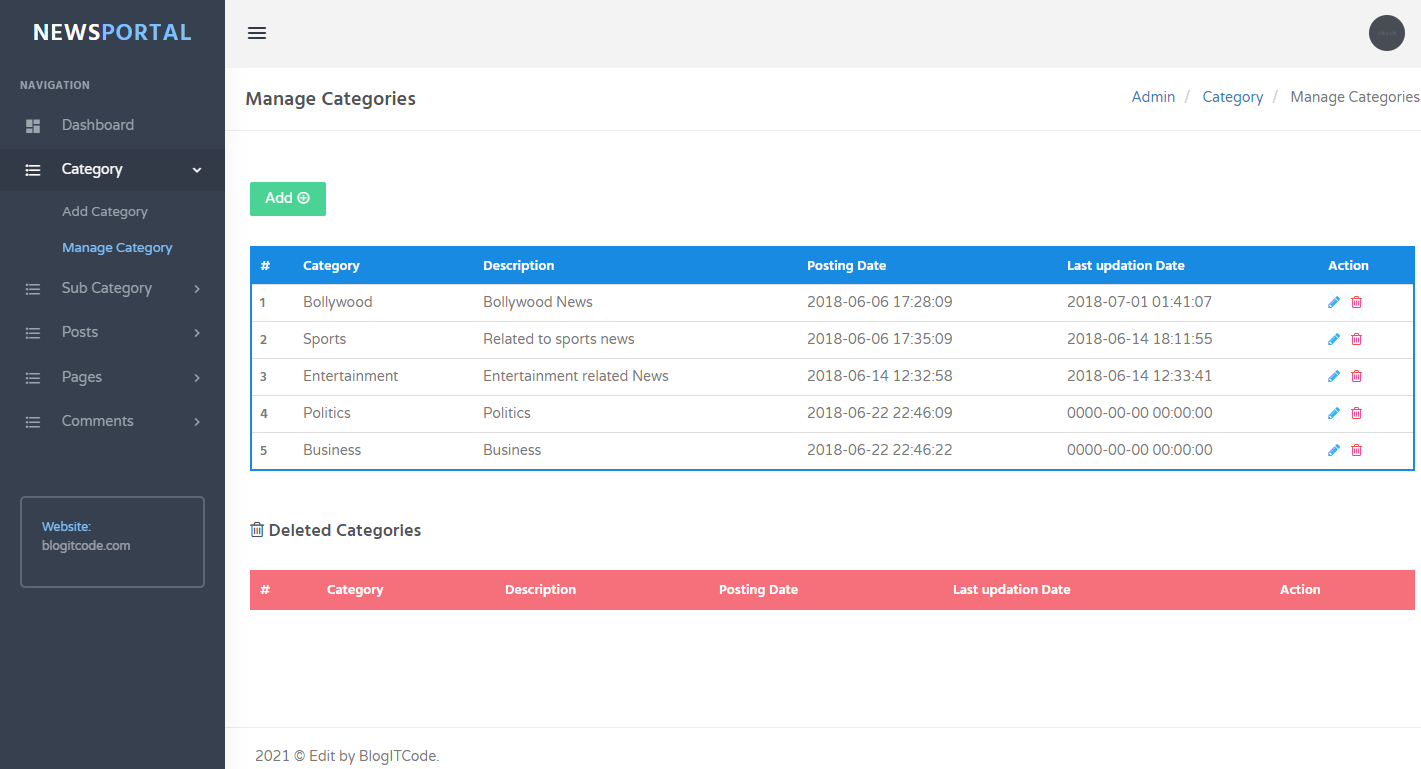Screen dimensions: 1421x769
Task: Expand the Posts submenu chevron
Action: point(197,332)
